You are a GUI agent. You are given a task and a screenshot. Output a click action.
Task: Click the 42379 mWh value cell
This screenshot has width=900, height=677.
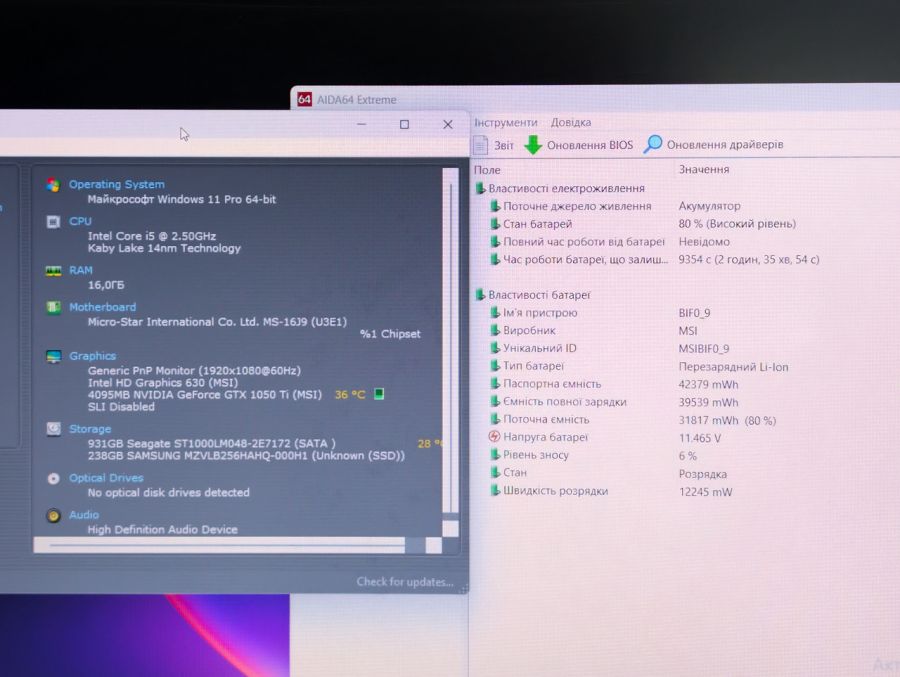click(x=708, y=384)
